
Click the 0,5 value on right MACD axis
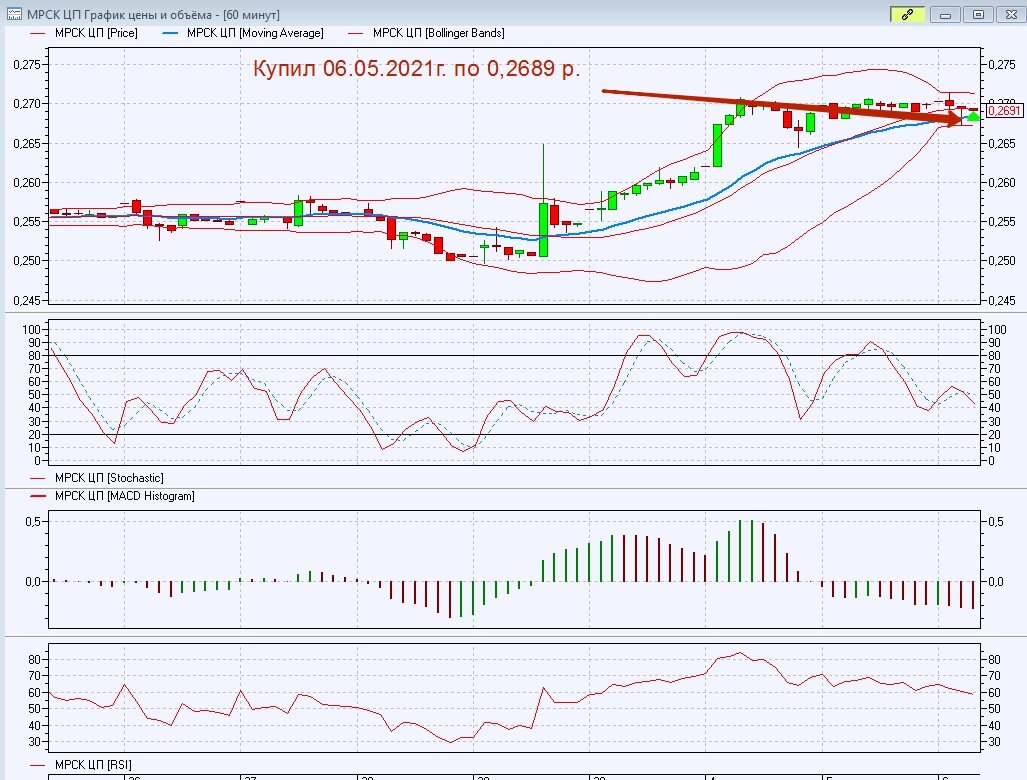995,521
